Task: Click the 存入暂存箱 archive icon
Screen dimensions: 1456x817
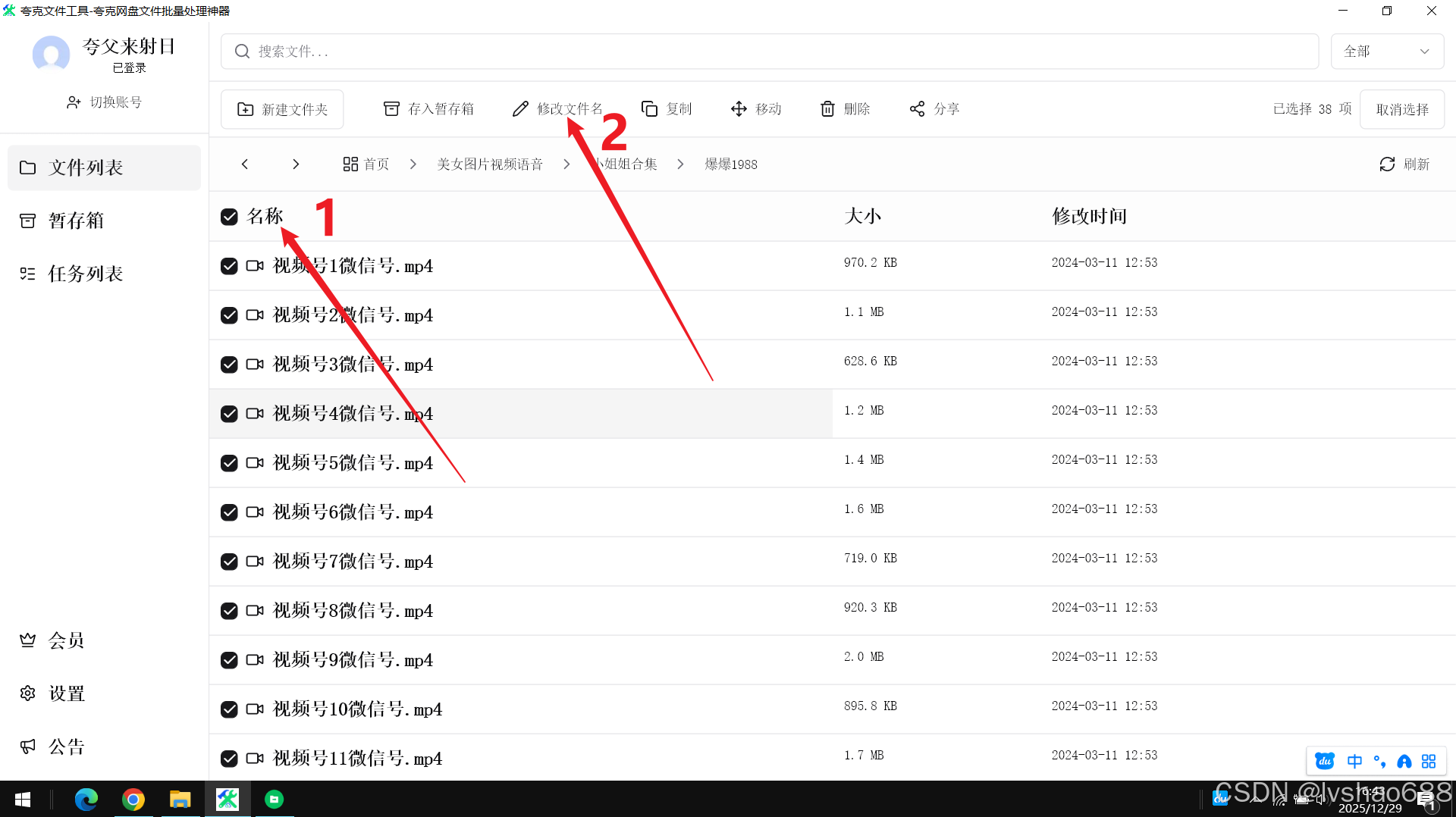Action: pos(391,109)
